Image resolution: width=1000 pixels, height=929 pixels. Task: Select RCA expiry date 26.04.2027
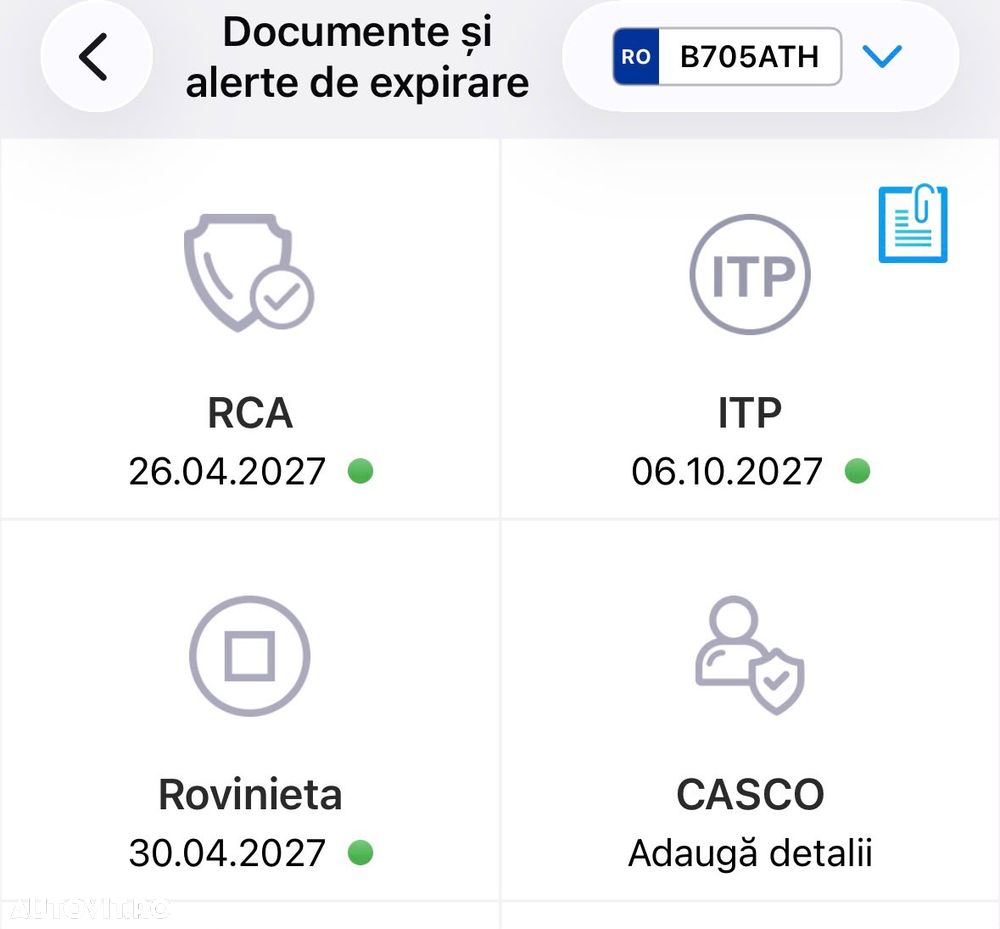227,471
